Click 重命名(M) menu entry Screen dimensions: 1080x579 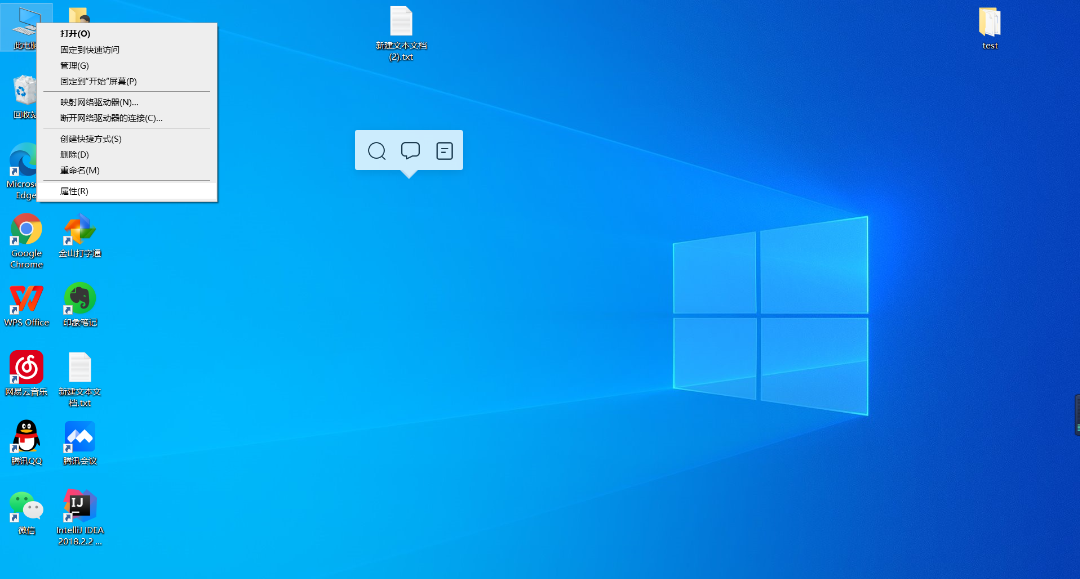[127, 170]
